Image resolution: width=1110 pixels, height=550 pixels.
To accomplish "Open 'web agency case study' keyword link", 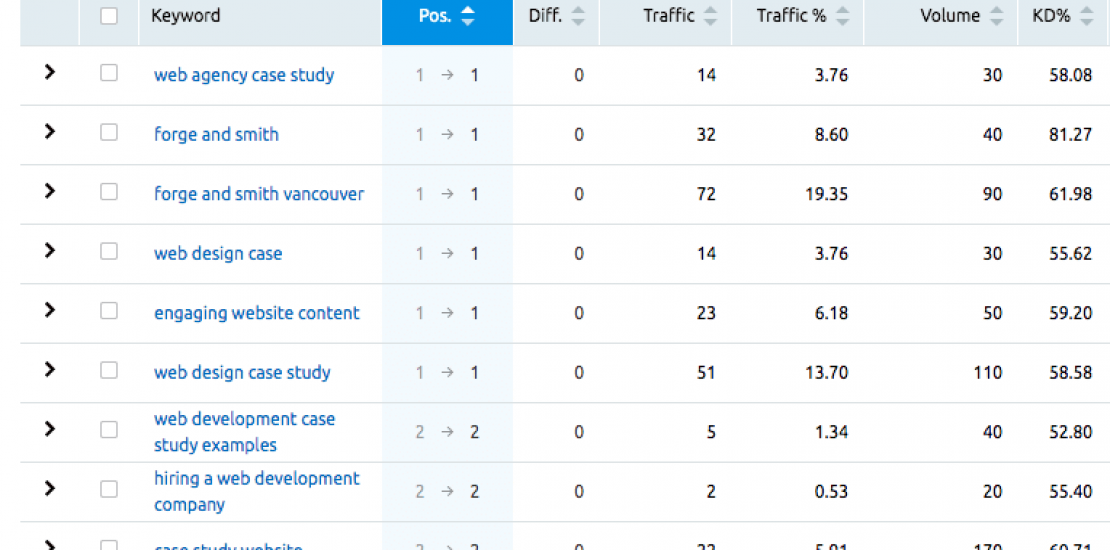I will 244,75.
